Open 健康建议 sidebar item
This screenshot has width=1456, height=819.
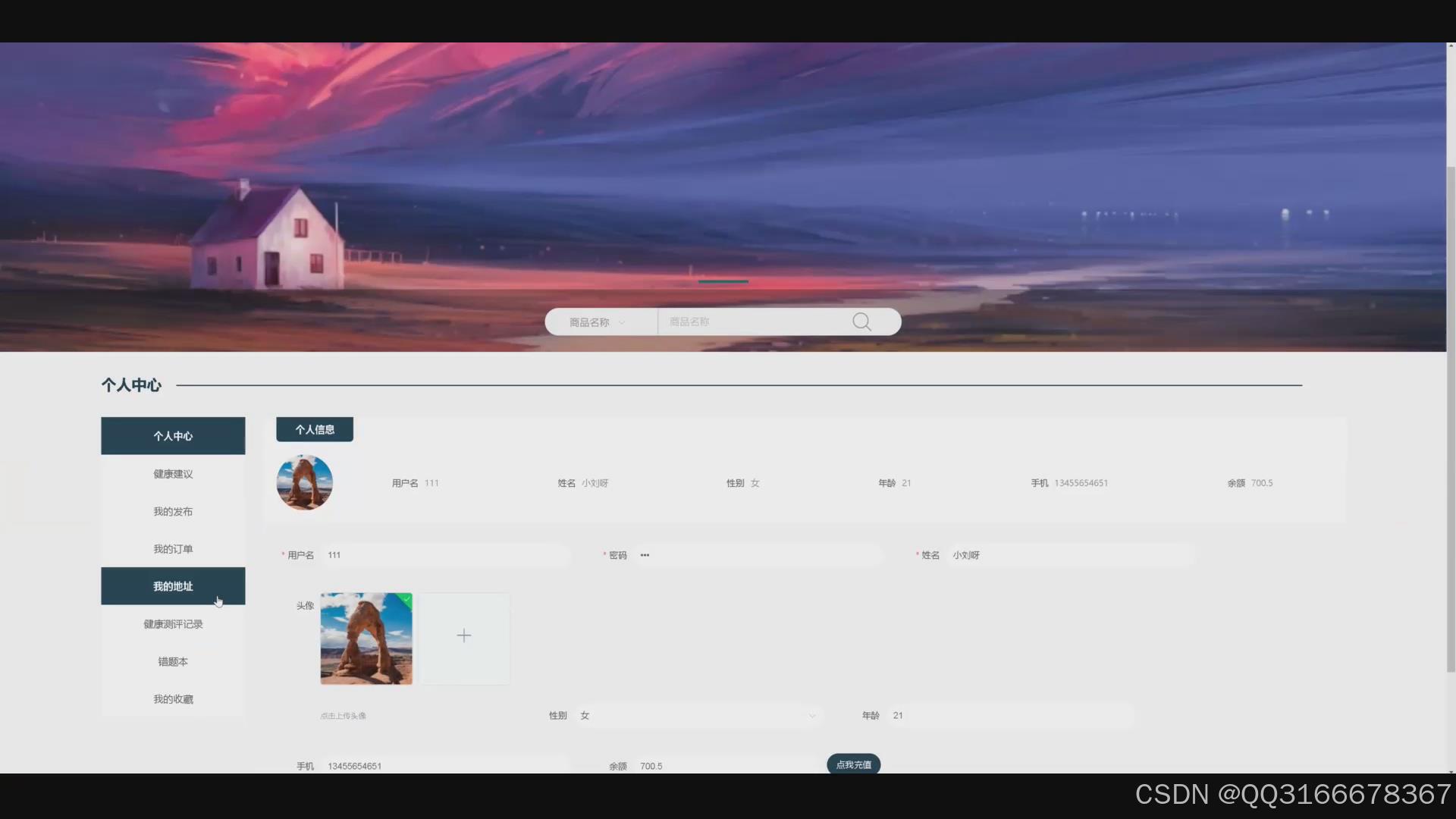(173, 474)
